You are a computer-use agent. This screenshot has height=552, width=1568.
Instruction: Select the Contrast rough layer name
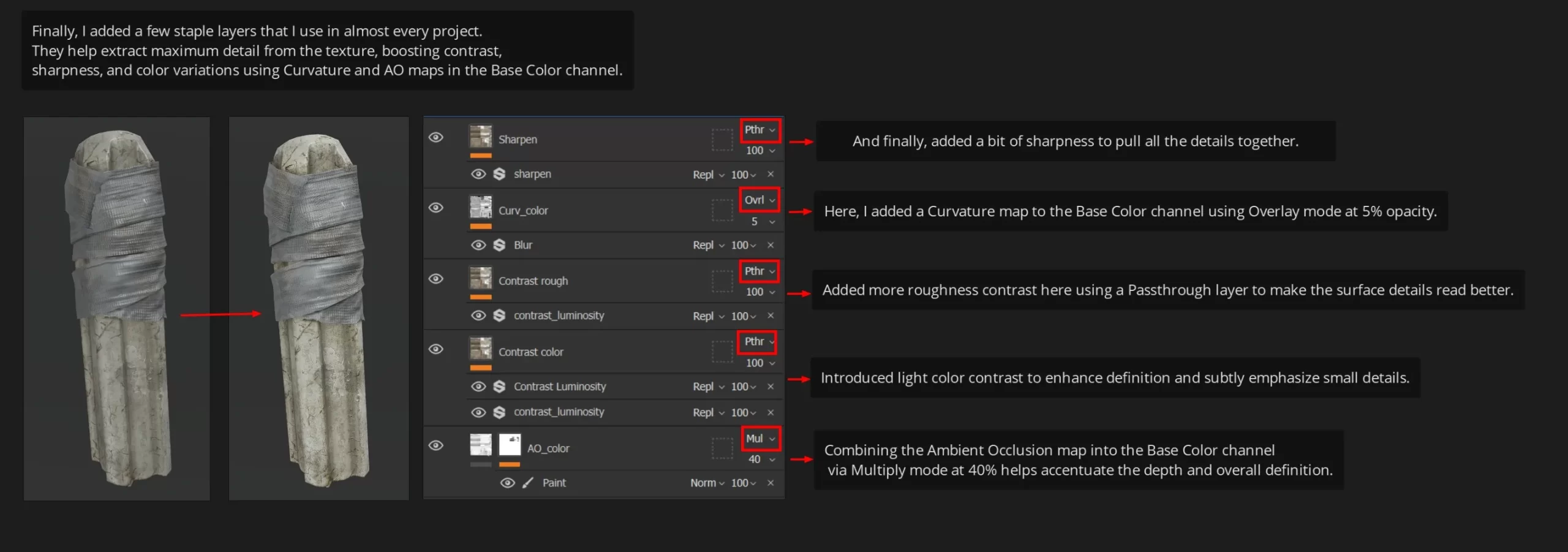pyautogui.click(x=533, y=281)
